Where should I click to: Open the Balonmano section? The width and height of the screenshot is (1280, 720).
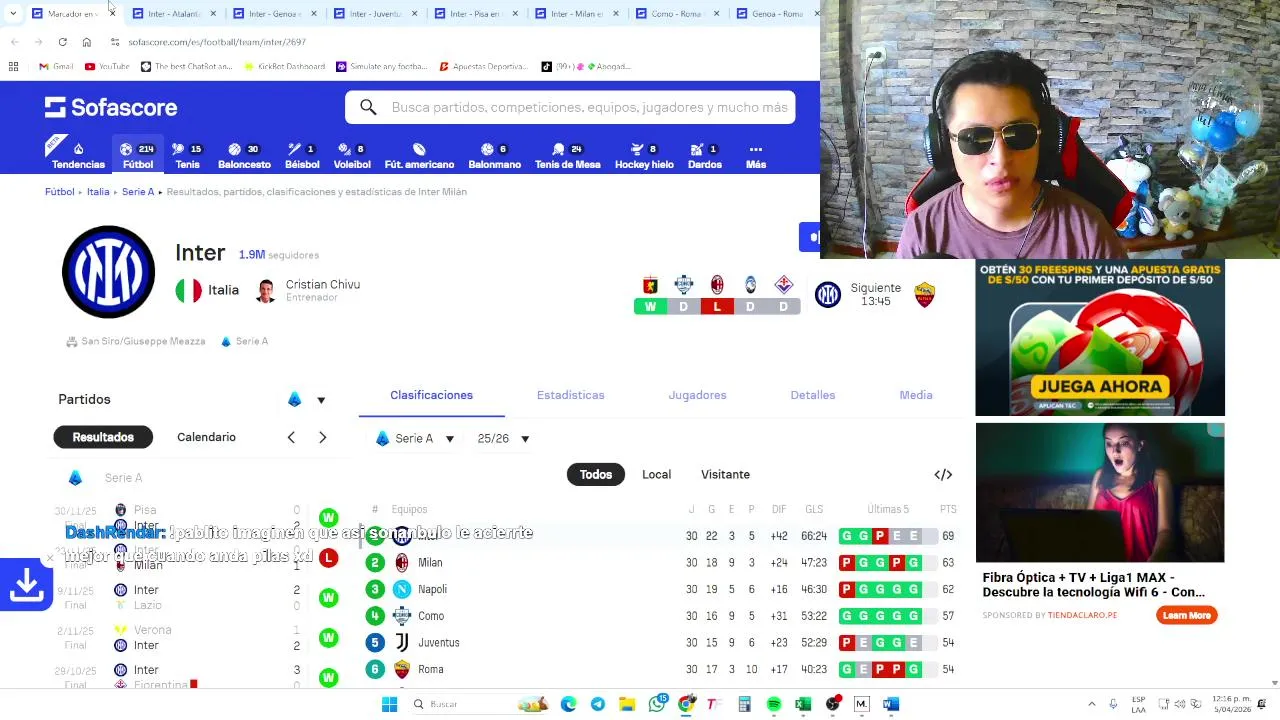point(494,155)
